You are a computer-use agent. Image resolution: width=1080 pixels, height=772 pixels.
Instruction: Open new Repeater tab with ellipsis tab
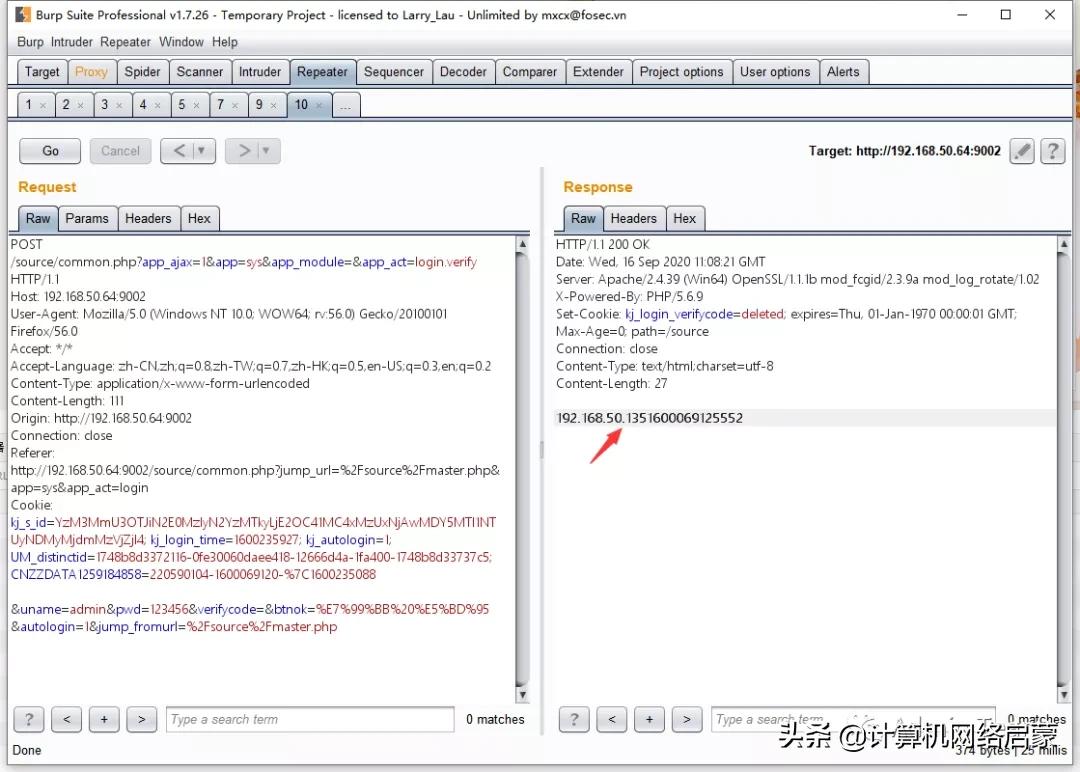coord(346,105)
